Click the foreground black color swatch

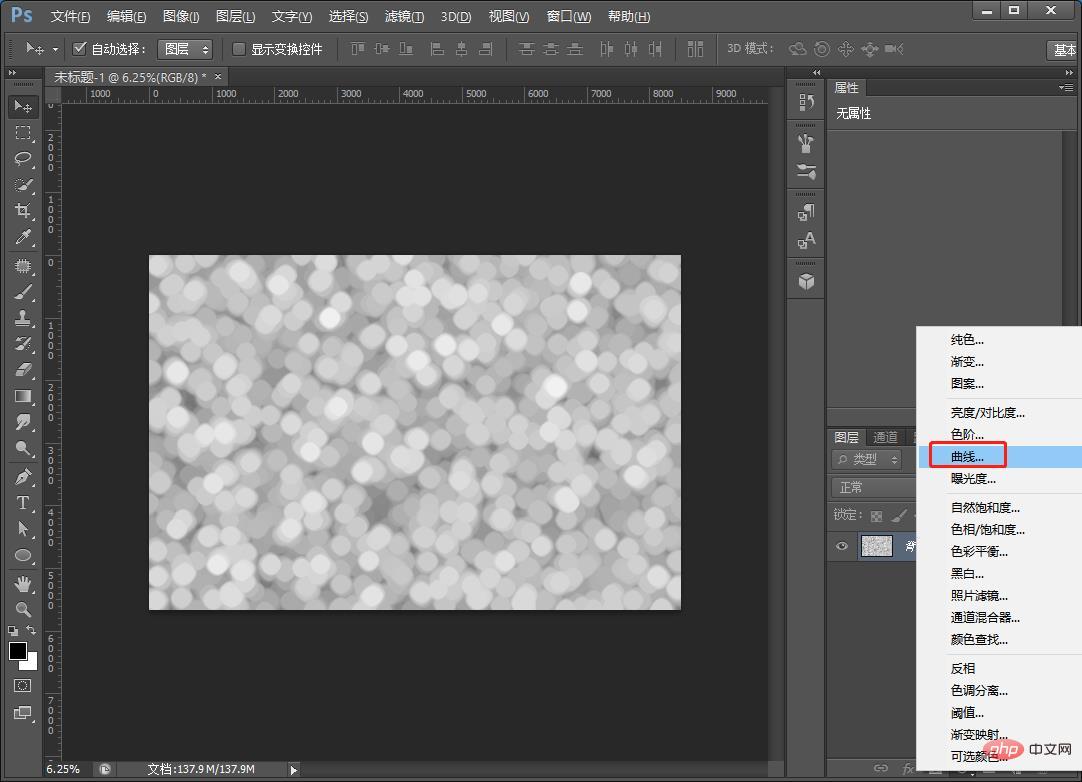point(17,649)
